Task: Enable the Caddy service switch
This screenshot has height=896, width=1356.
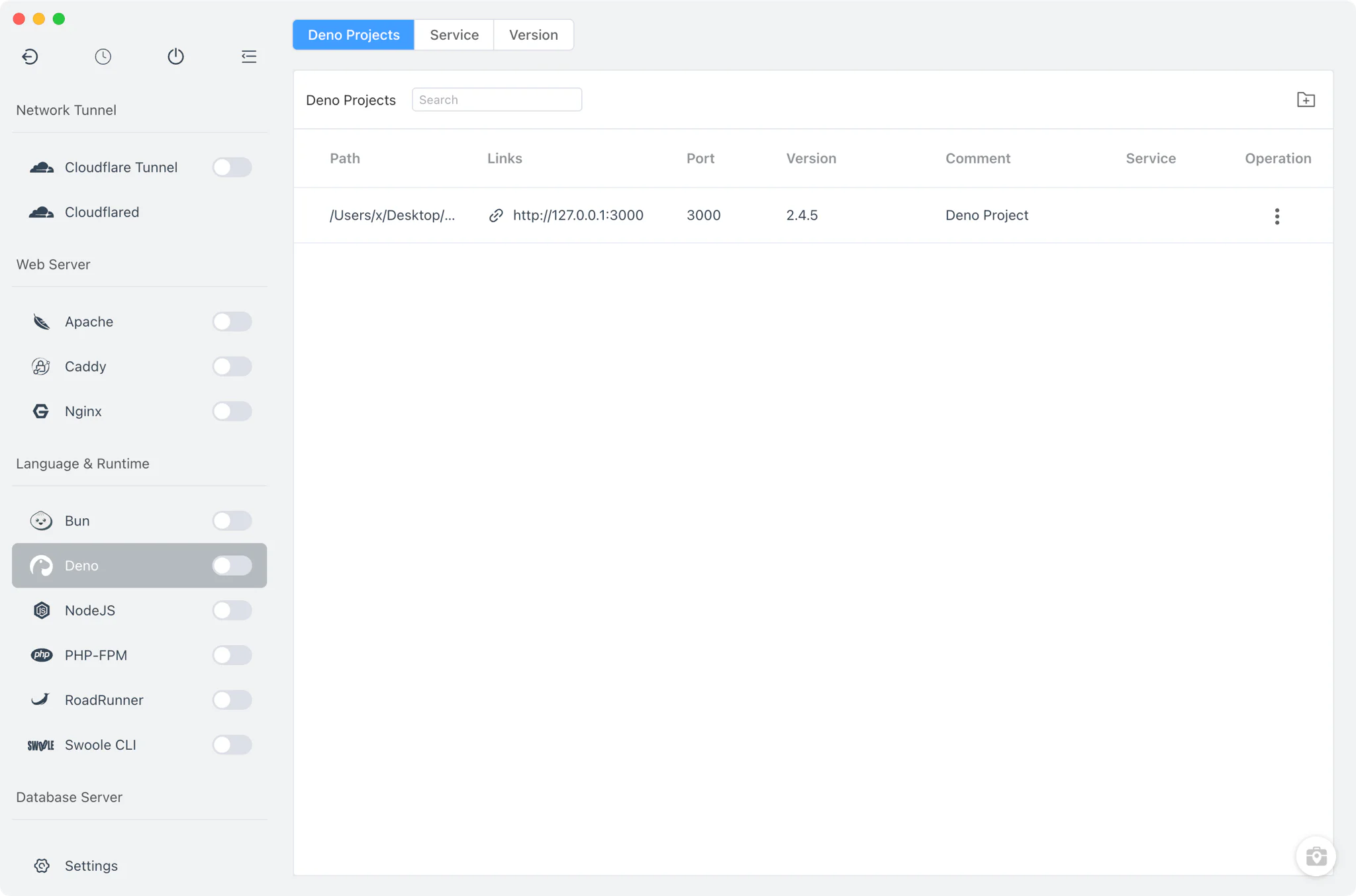Action: coord(232,367)
